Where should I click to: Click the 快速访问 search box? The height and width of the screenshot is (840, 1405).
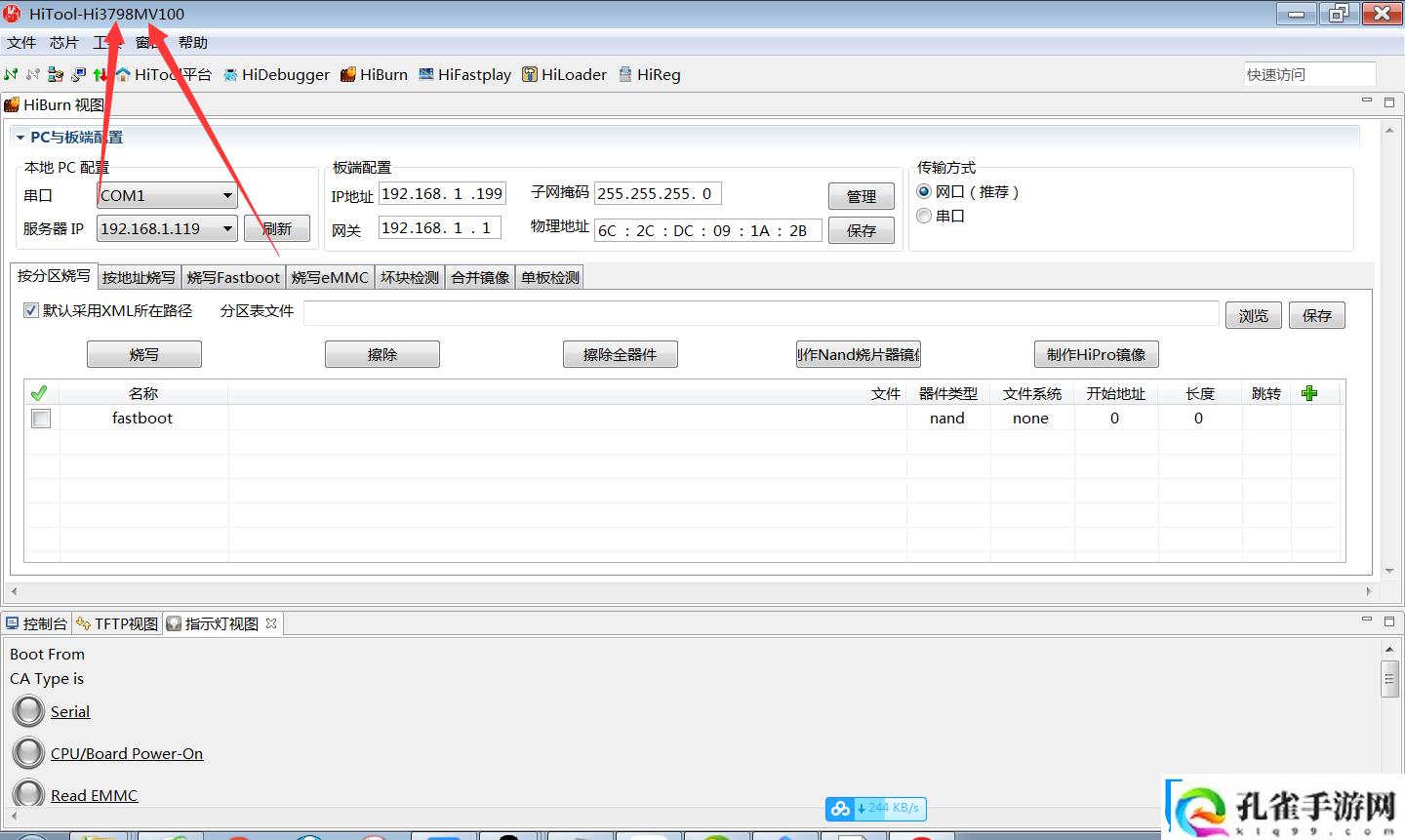pos(1309,74)
